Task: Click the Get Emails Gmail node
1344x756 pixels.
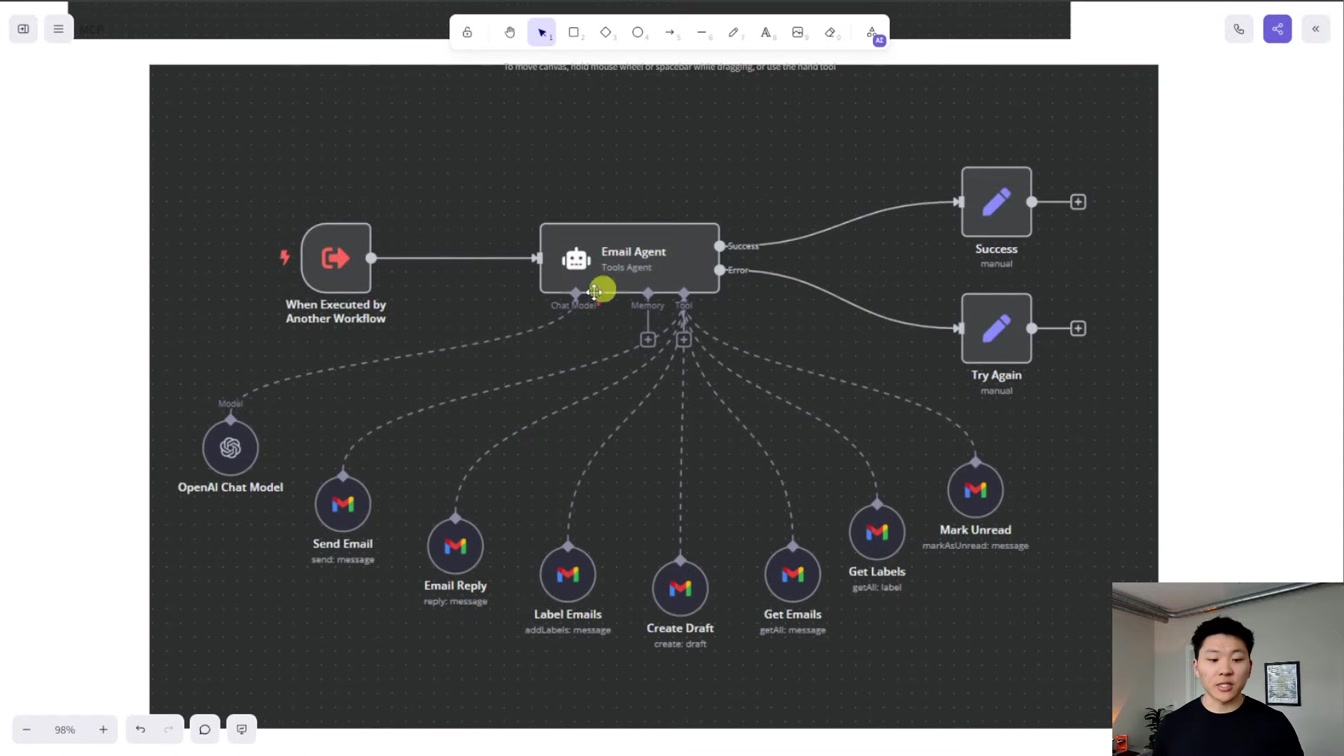Action: pyautogui.click(x=793, y=575)
